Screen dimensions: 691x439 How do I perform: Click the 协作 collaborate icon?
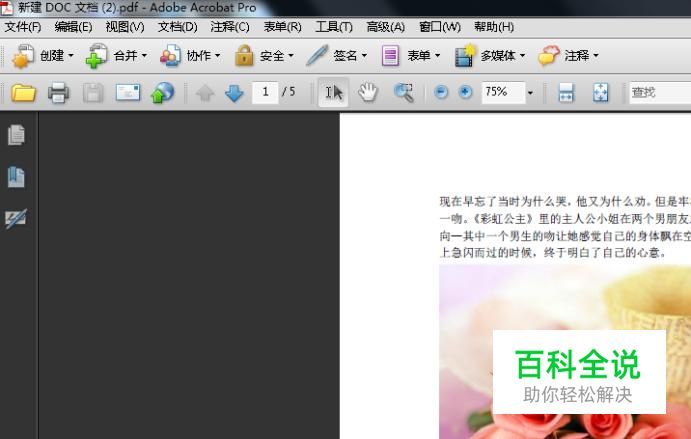tap(170, 56)
